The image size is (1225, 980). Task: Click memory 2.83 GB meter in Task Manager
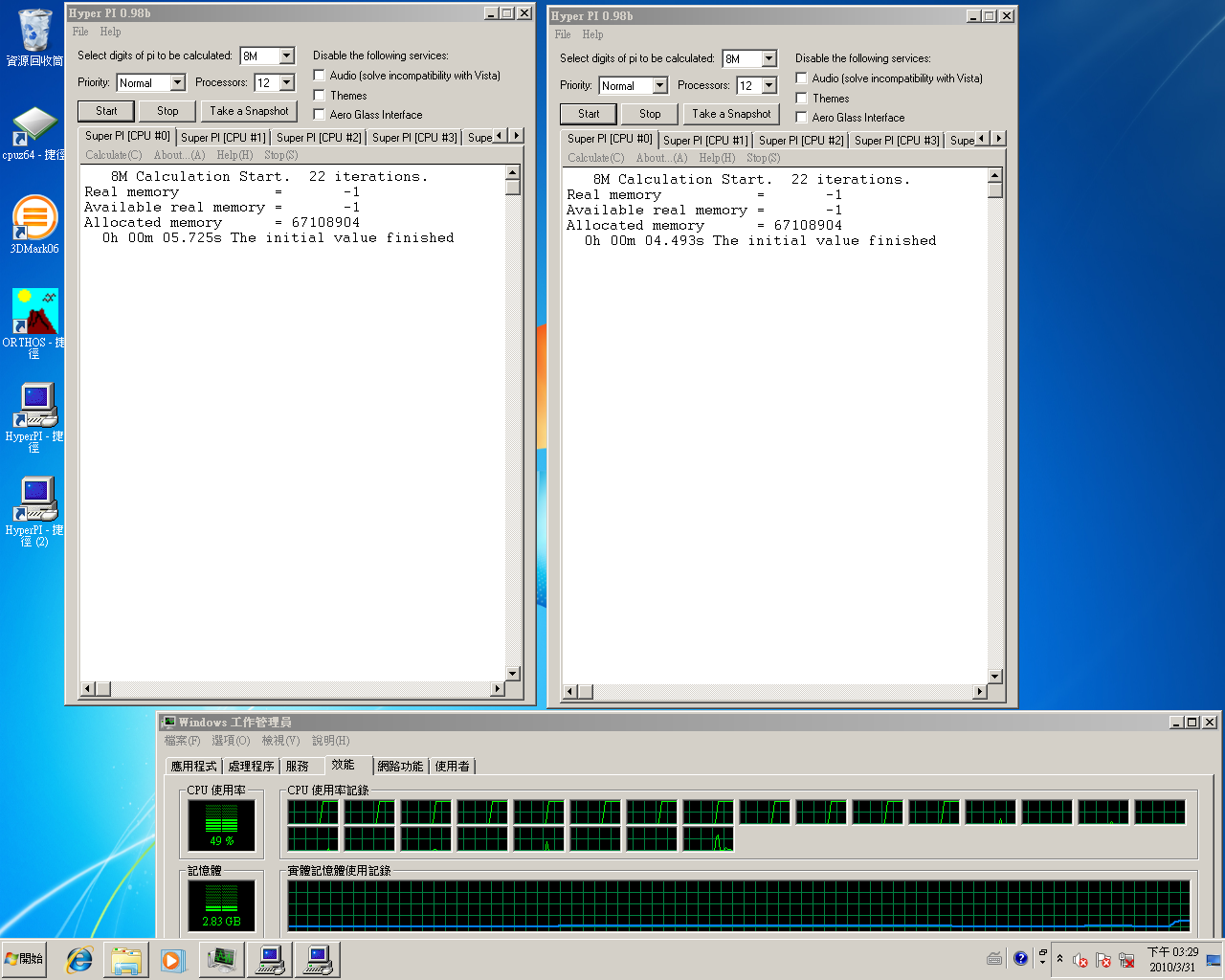coord(222,905)
